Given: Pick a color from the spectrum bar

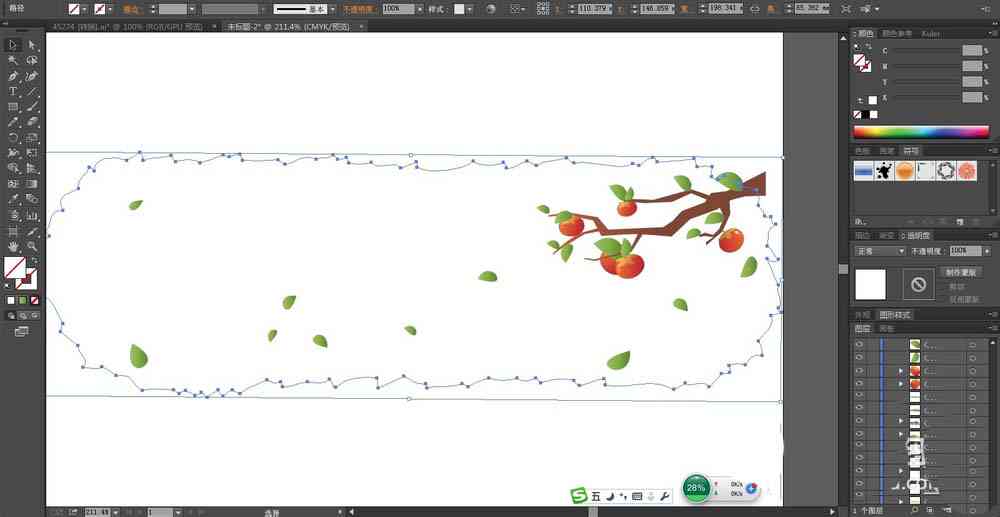Looking at the screenshot, I should [x=921, y=132].
